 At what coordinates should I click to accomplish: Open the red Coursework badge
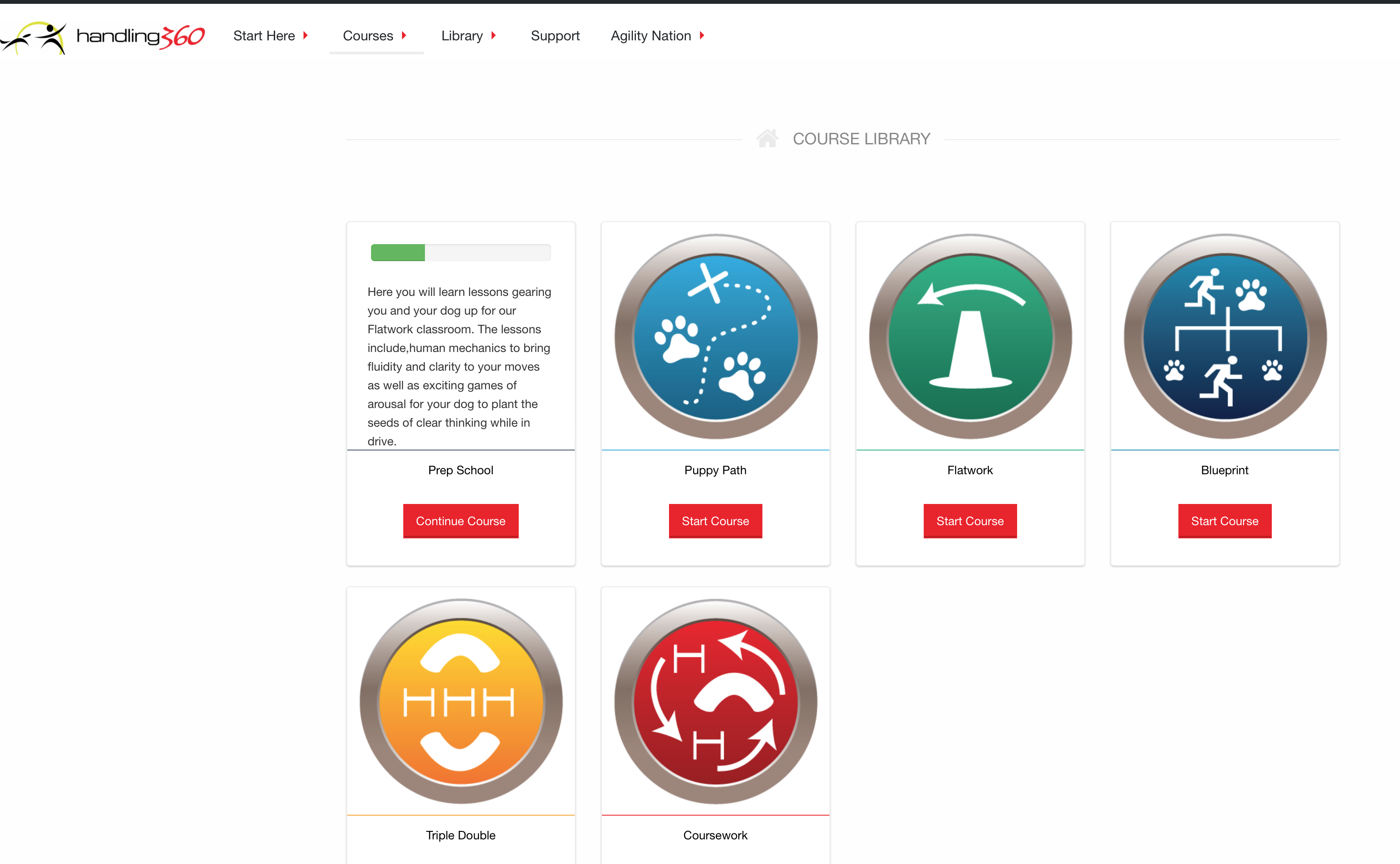(715, 701)
